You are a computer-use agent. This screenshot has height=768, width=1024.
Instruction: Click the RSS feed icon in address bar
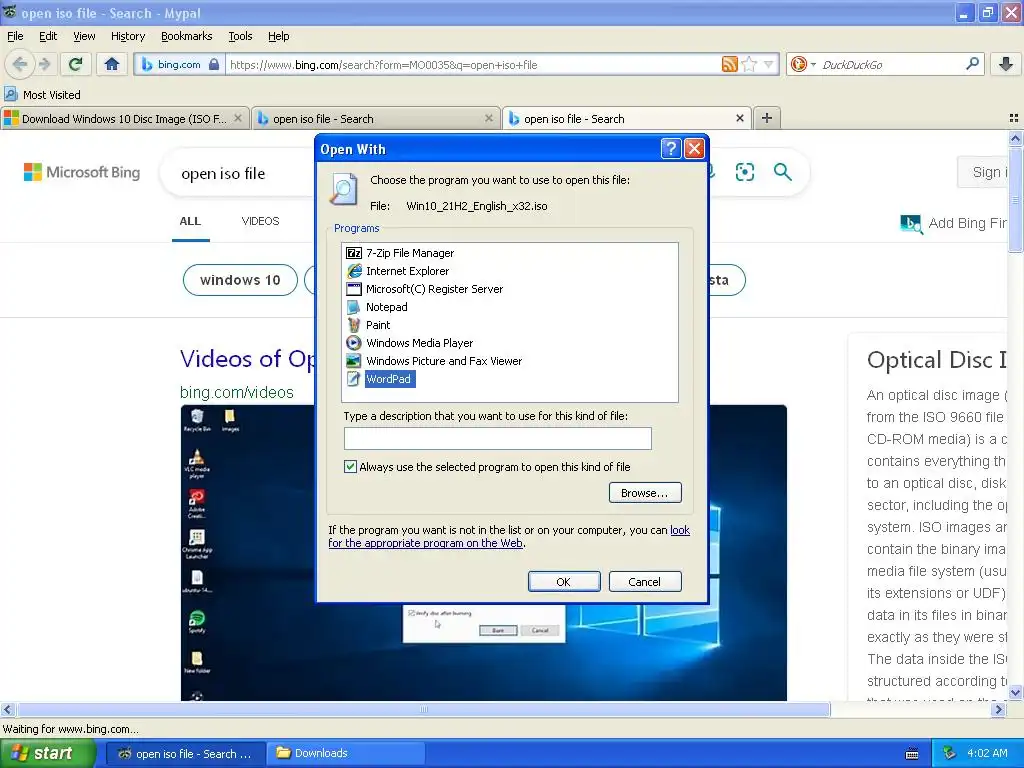(x=729, y=64)
